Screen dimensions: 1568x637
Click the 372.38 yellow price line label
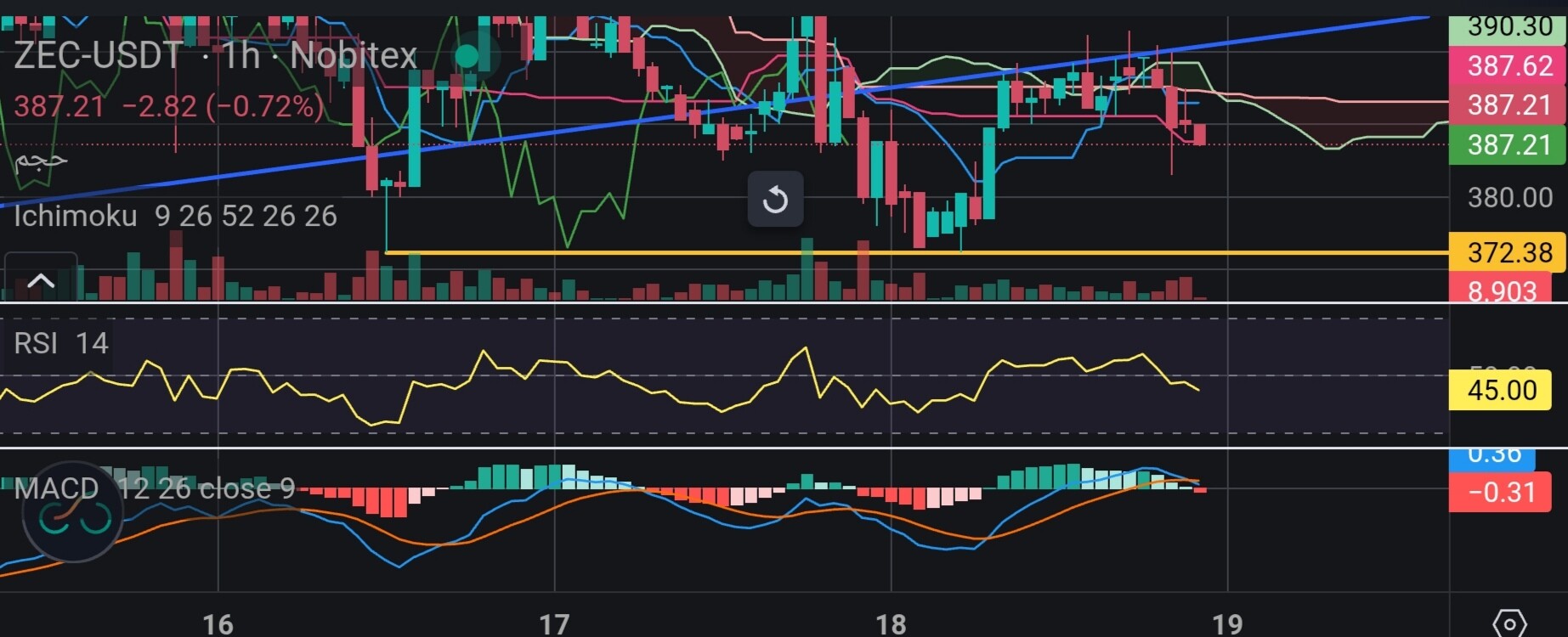(1507, 252)
